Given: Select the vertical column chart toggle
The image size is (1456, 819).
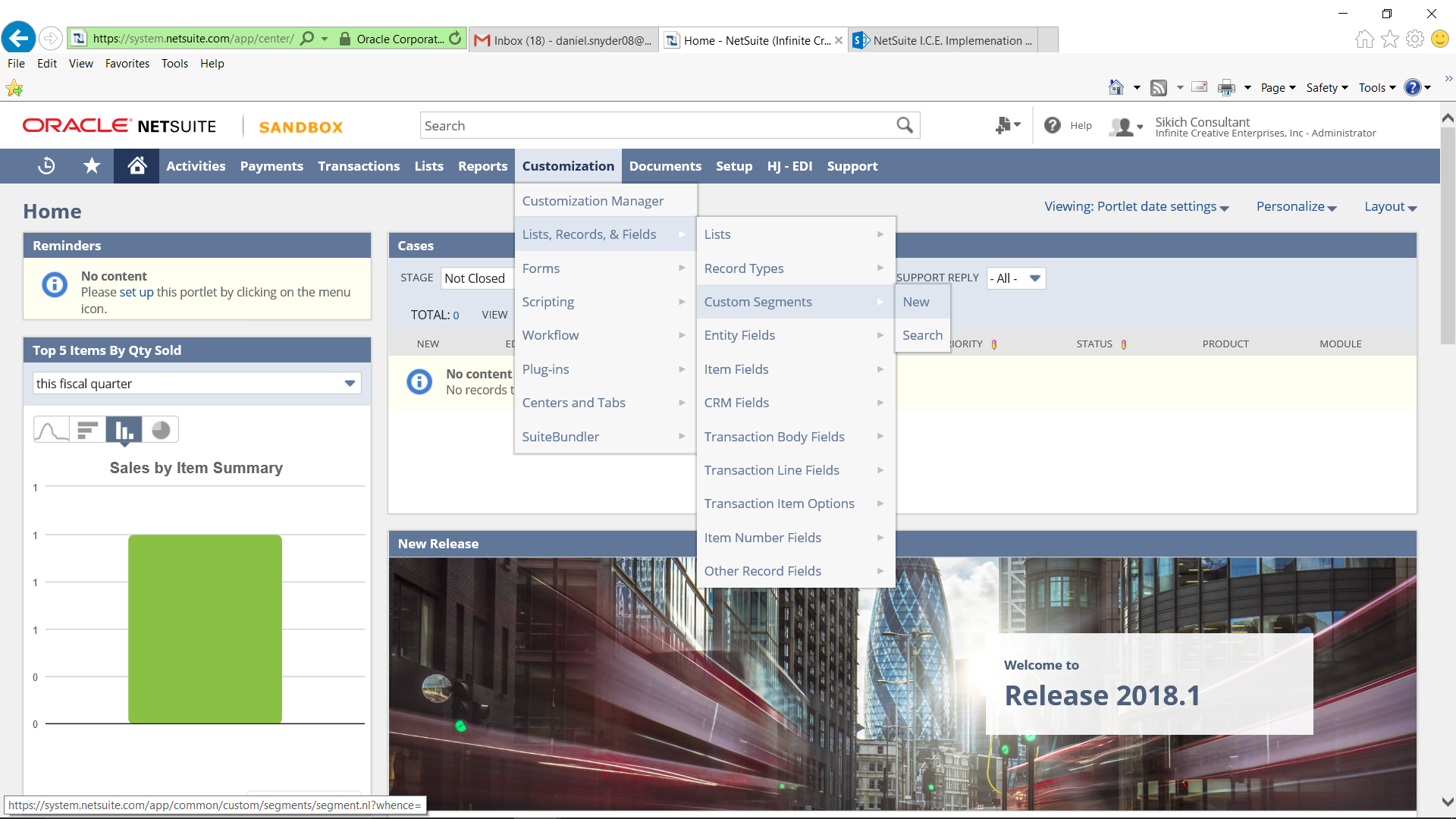Looking at the screenshot, I should (x=124, y=430).
